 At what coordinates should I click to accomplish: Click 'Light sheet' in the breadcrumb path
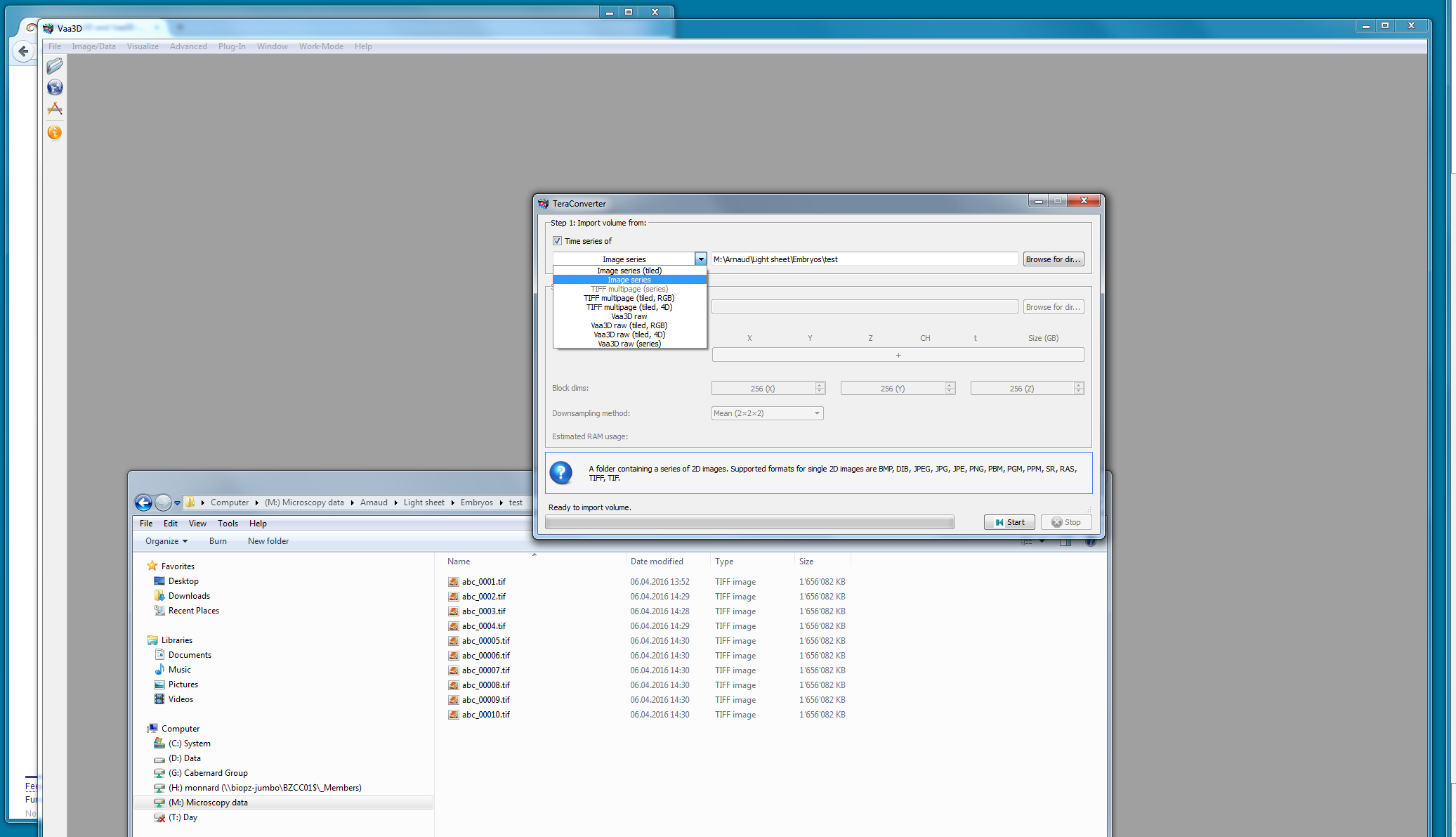point(424,502)
